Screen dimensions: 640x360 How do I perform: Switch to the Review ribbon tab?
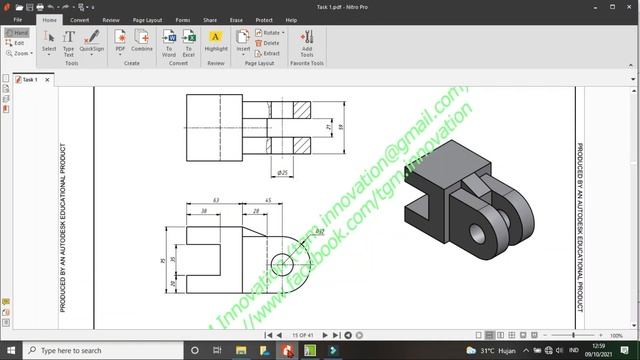(111, 20)
